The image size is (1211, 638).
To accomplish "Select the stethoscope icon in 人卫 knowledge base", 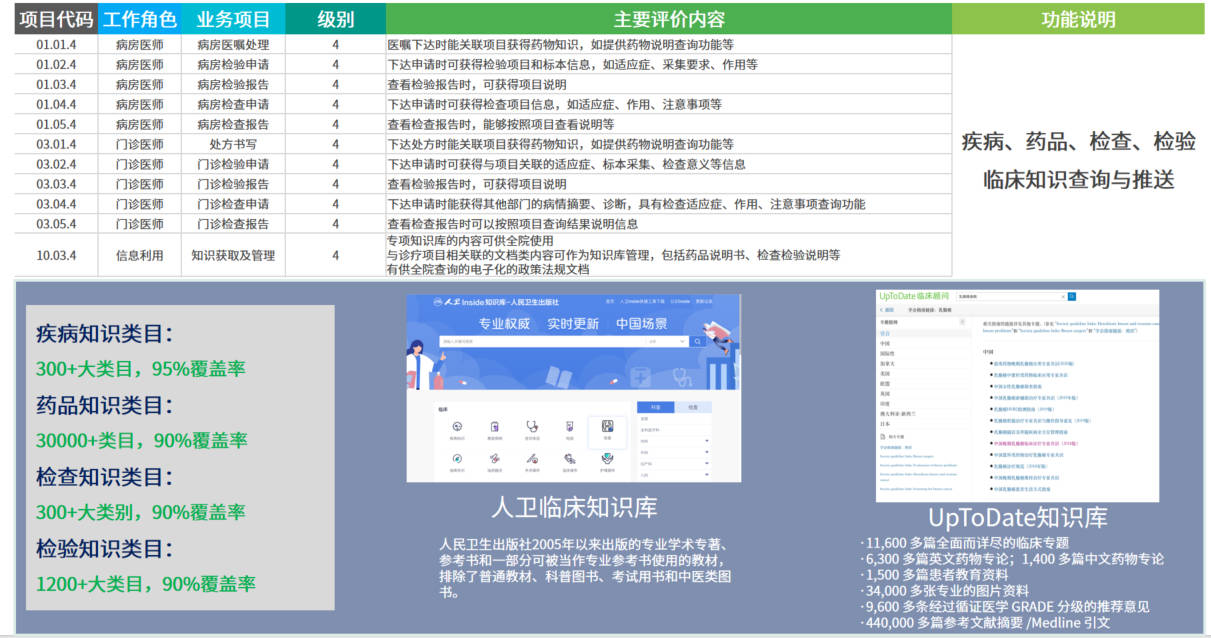I will pyautogui.click(x=532, y=426).
